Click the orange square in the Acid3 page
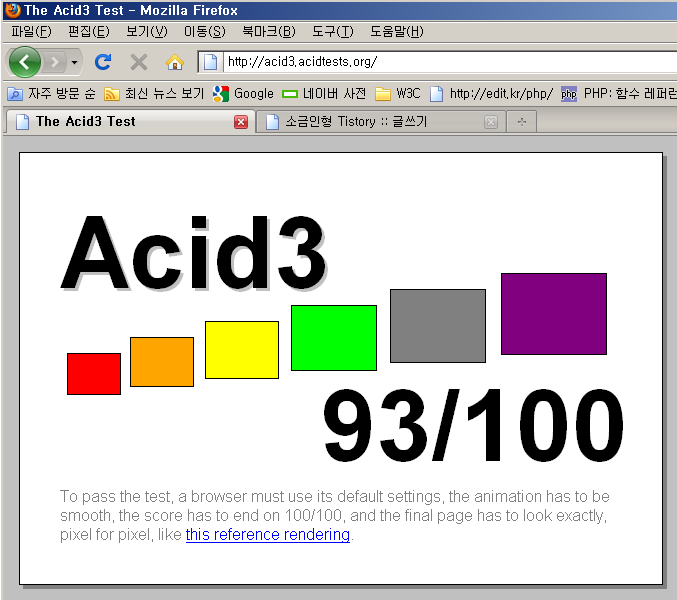 (x=162, y=362)
